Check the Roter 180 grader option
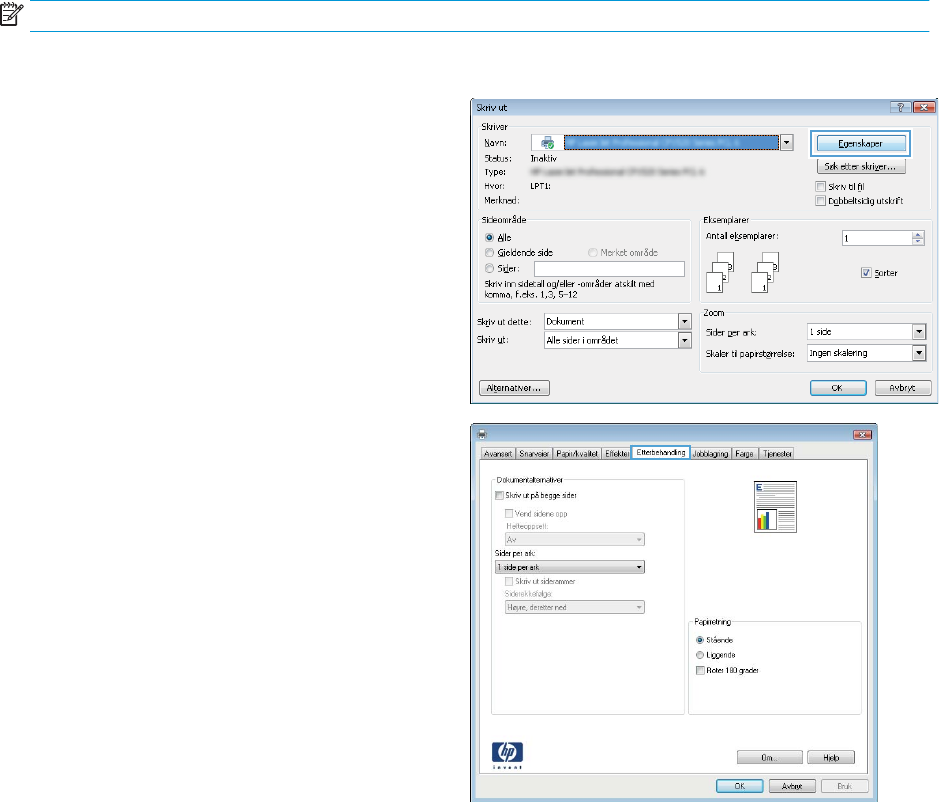The height and width of the screenshot is (802, 939). tap(699, 670)
